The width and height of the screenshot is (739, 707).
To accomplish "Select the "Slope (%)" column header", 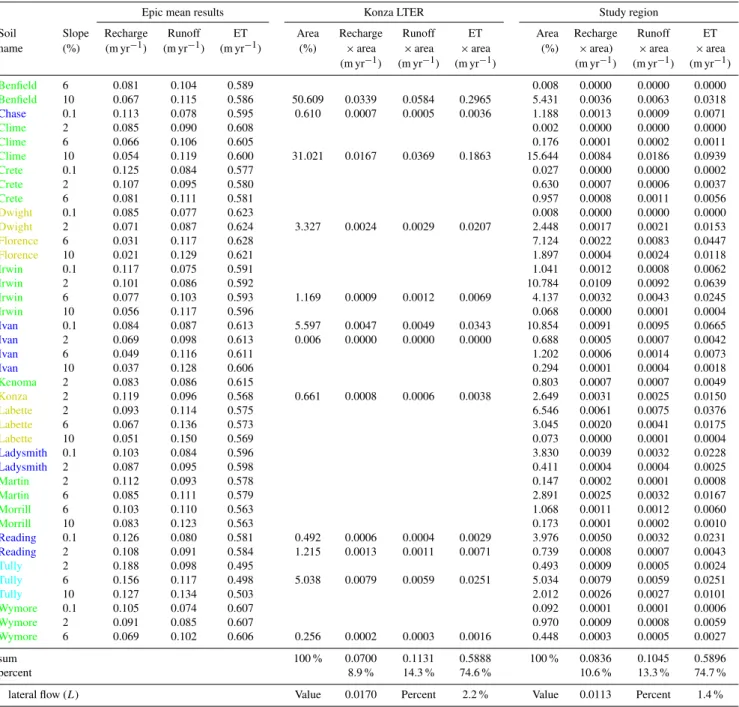I will coord(75,41).
